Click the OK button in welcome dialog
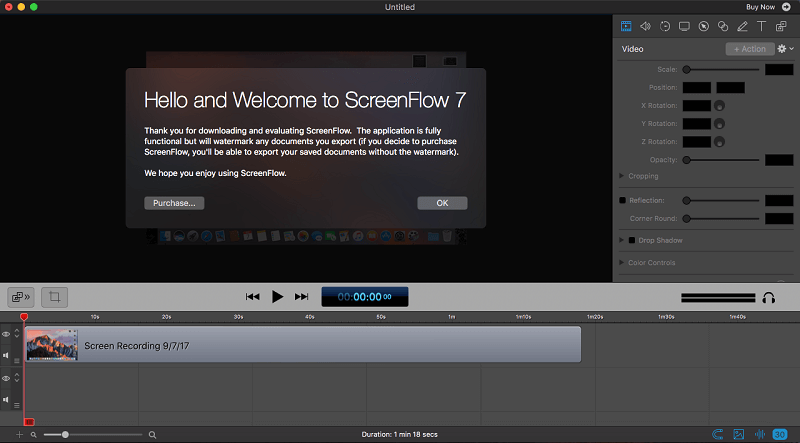This screenshot has width=800, height=443. (x=442, y=203)
